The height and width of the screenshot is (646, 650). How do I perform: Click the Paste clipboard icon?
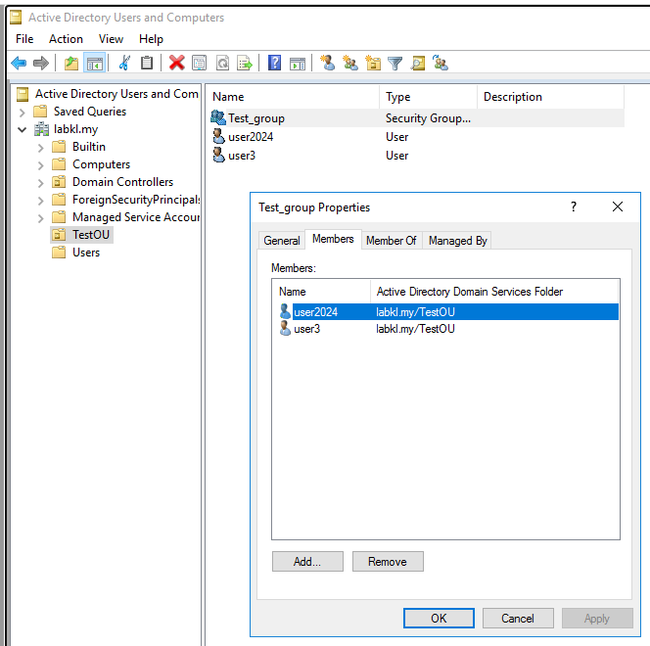(x=147, y=63)
